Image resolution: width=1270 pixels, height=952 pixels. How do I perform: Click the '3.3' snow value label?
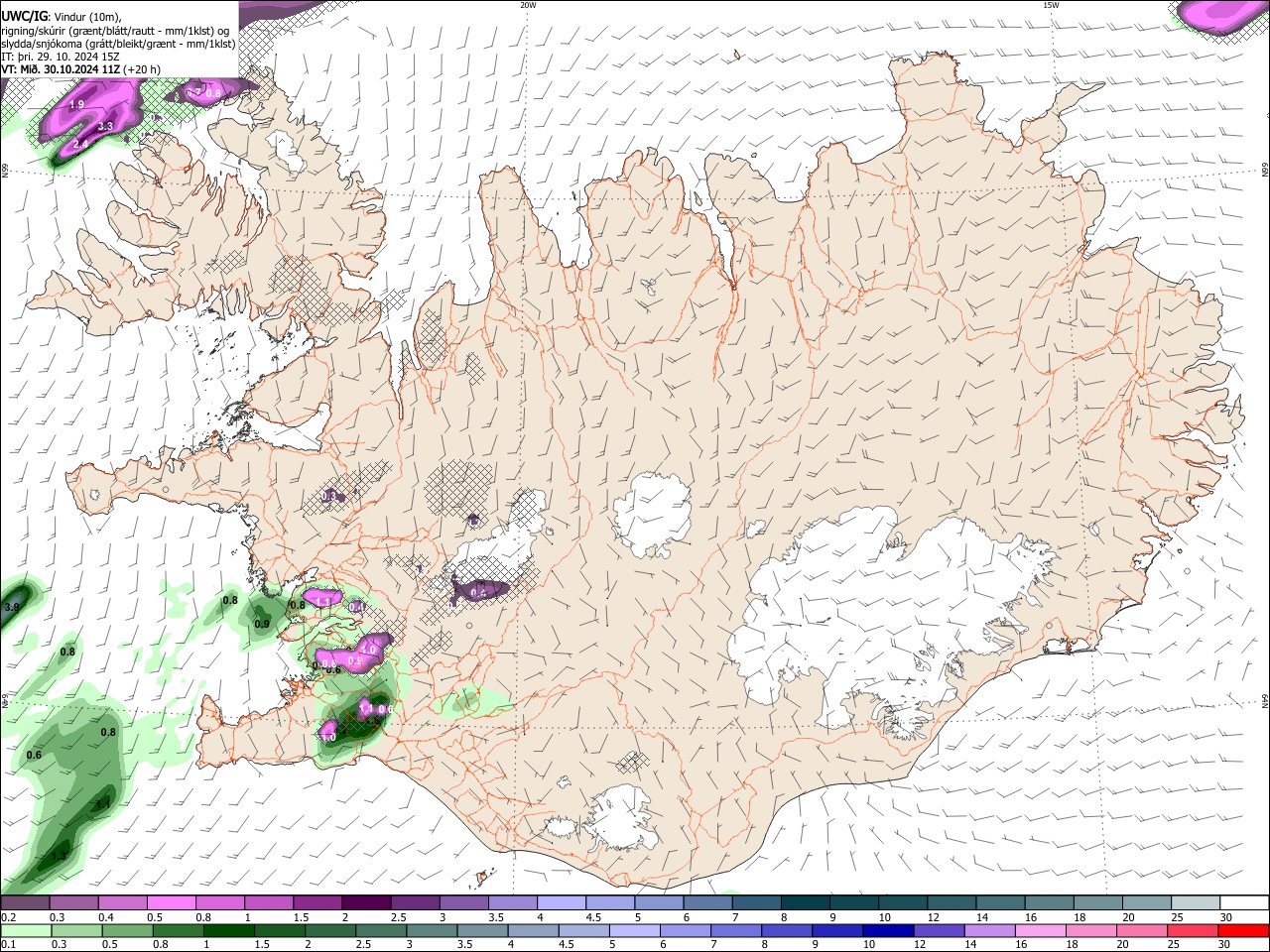pyautogui.click(x=105, y=126)
